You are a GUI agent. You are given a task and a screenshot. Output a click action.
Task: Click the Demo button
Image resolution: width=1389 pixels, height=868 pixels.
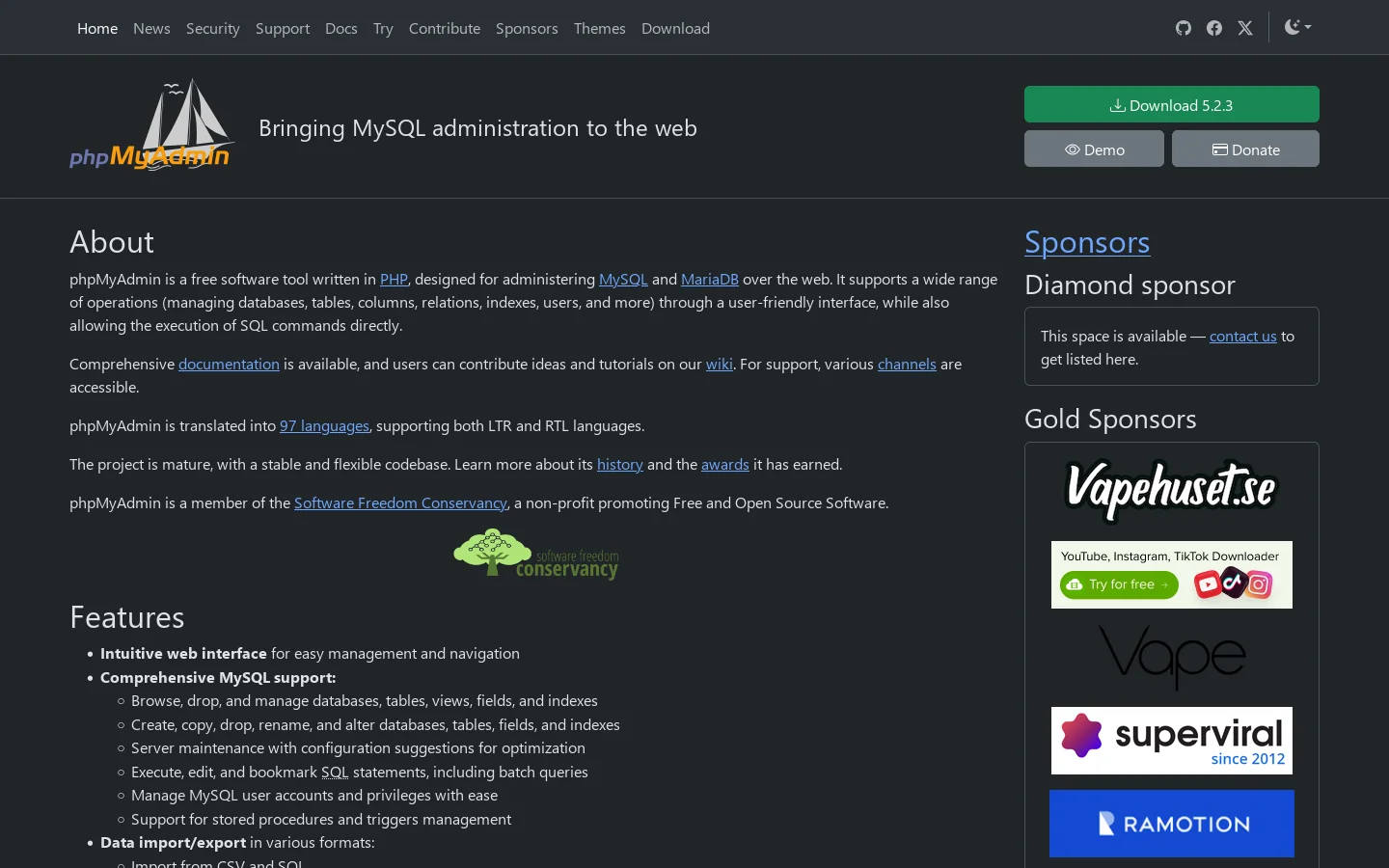(1094, 149)
